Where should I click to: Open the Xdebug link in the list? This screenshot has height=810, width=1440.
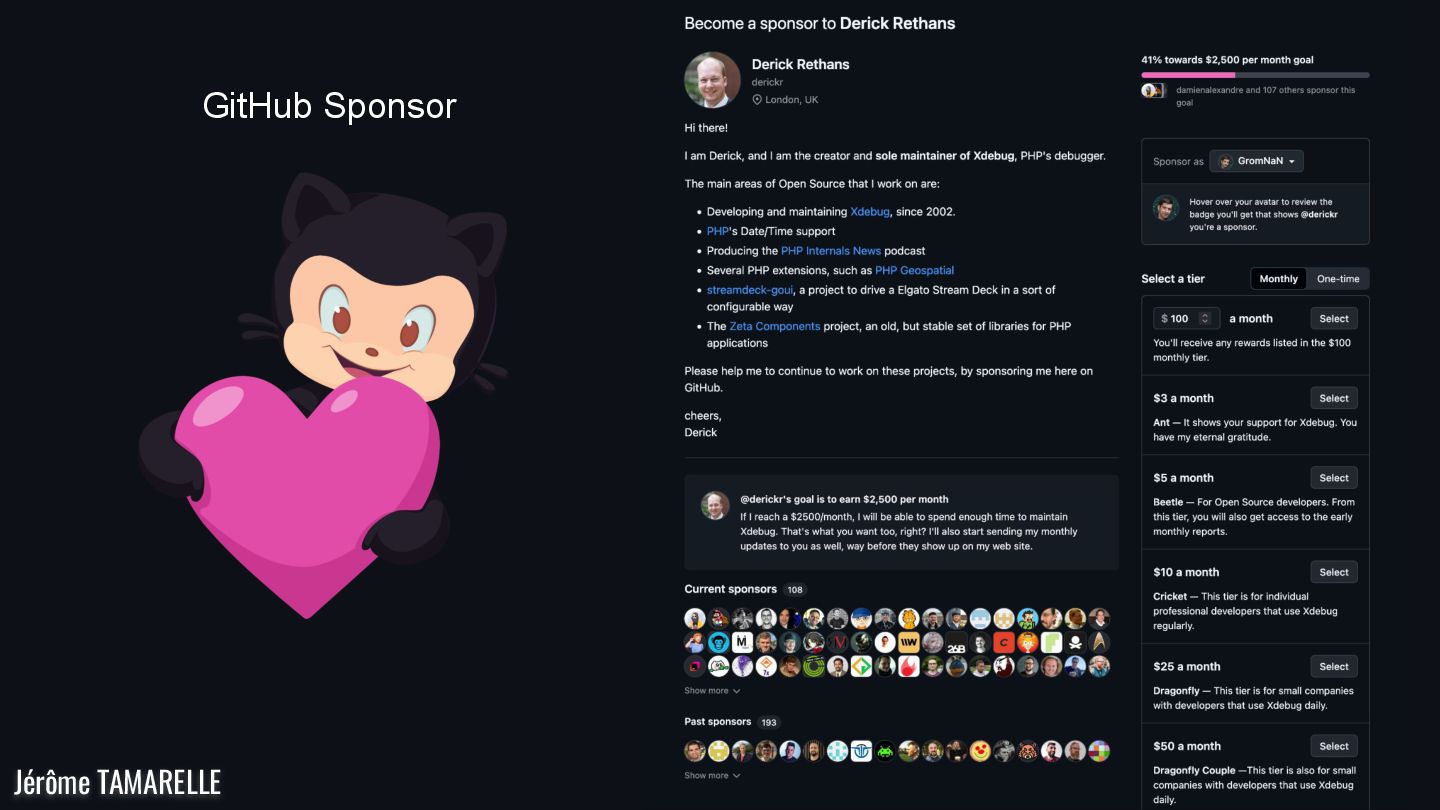[x=870, y=212]
